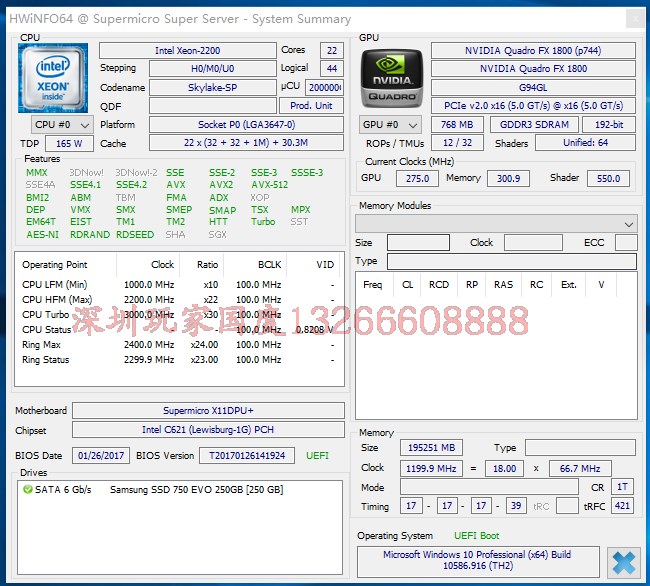
Task: Click the BIOS date 01/26/2017
Action: pyautogui.click(x=101, y=456)
